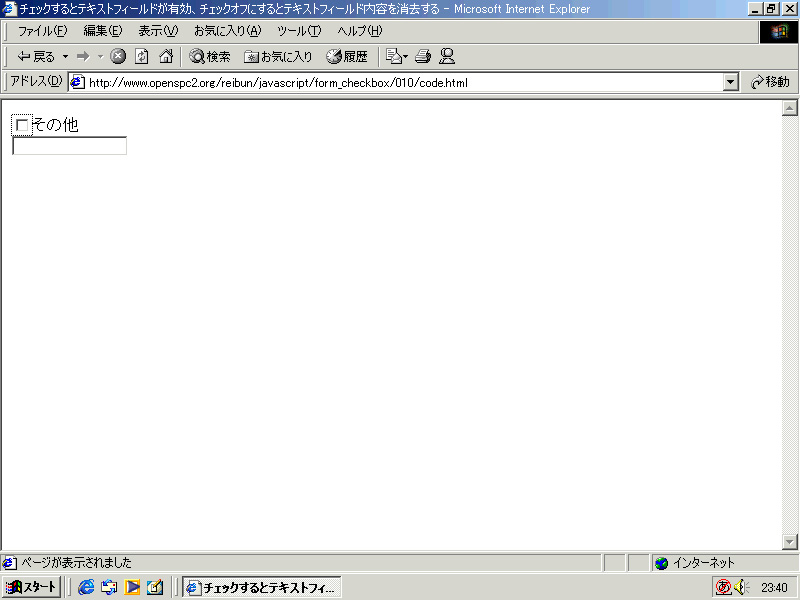800x600 pixels.
Task: Click the volume speaker tray icon
Action: tap(741, 587)
